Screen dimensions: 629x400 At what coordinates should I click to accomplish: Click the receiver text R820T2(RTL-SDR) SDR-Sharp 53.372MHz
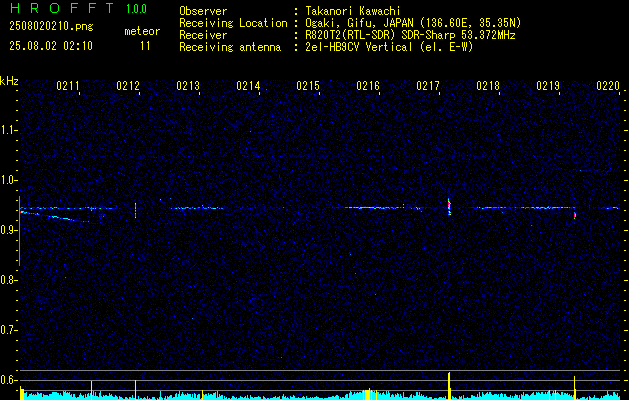410,35
